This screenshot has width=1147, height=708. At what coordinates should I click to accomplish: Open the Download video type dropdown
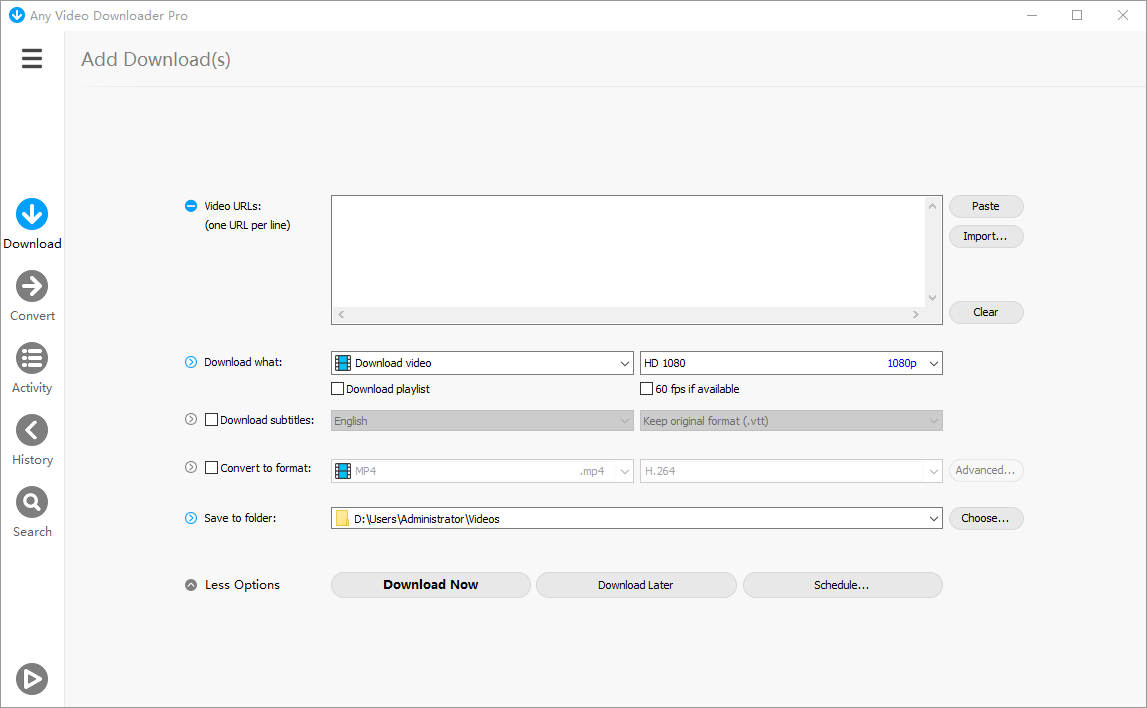pyautogui.click(x=482, y=363)
